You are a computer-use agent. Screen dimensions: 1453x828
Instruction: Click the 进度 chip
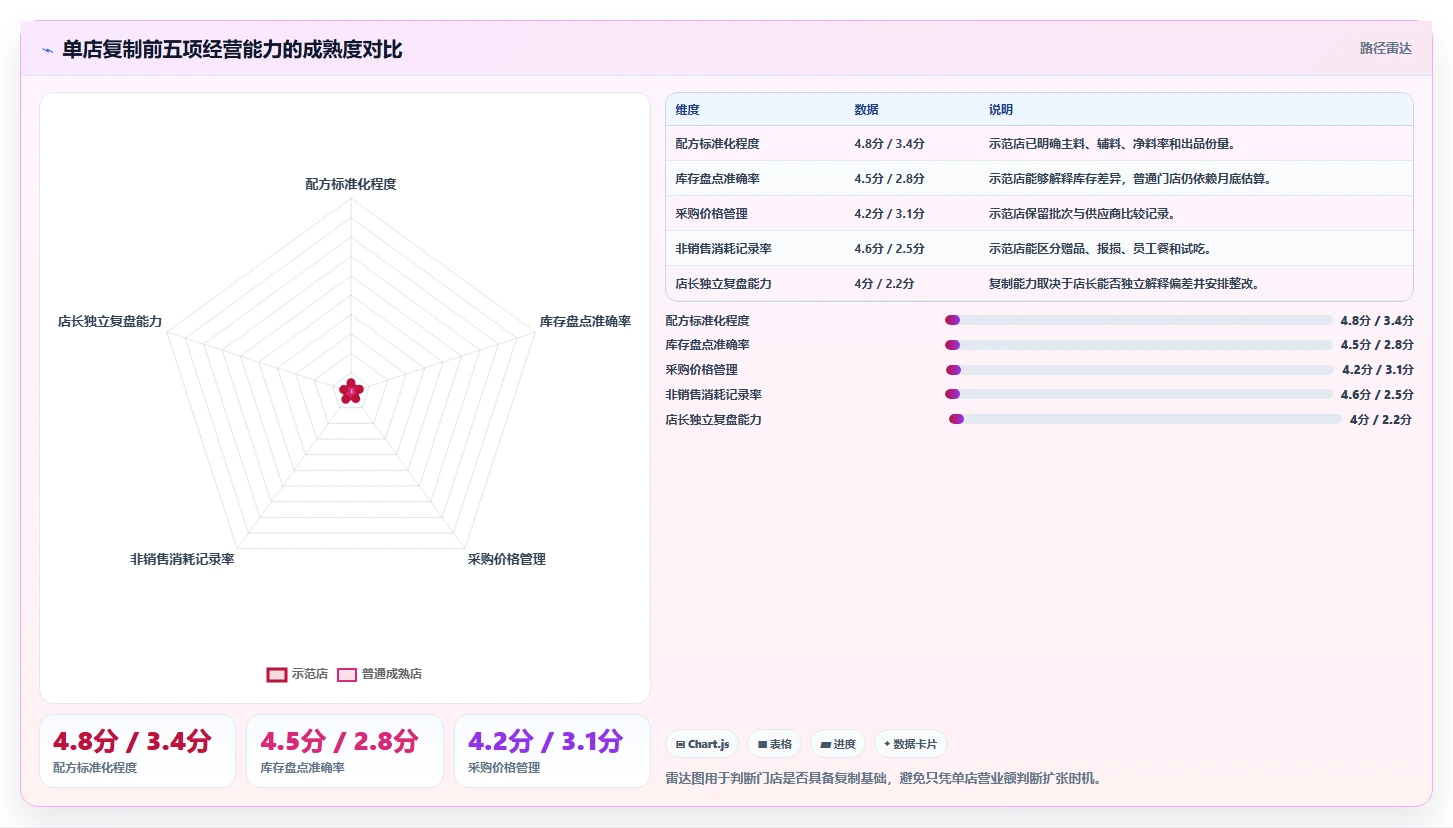tap(838, 744)
